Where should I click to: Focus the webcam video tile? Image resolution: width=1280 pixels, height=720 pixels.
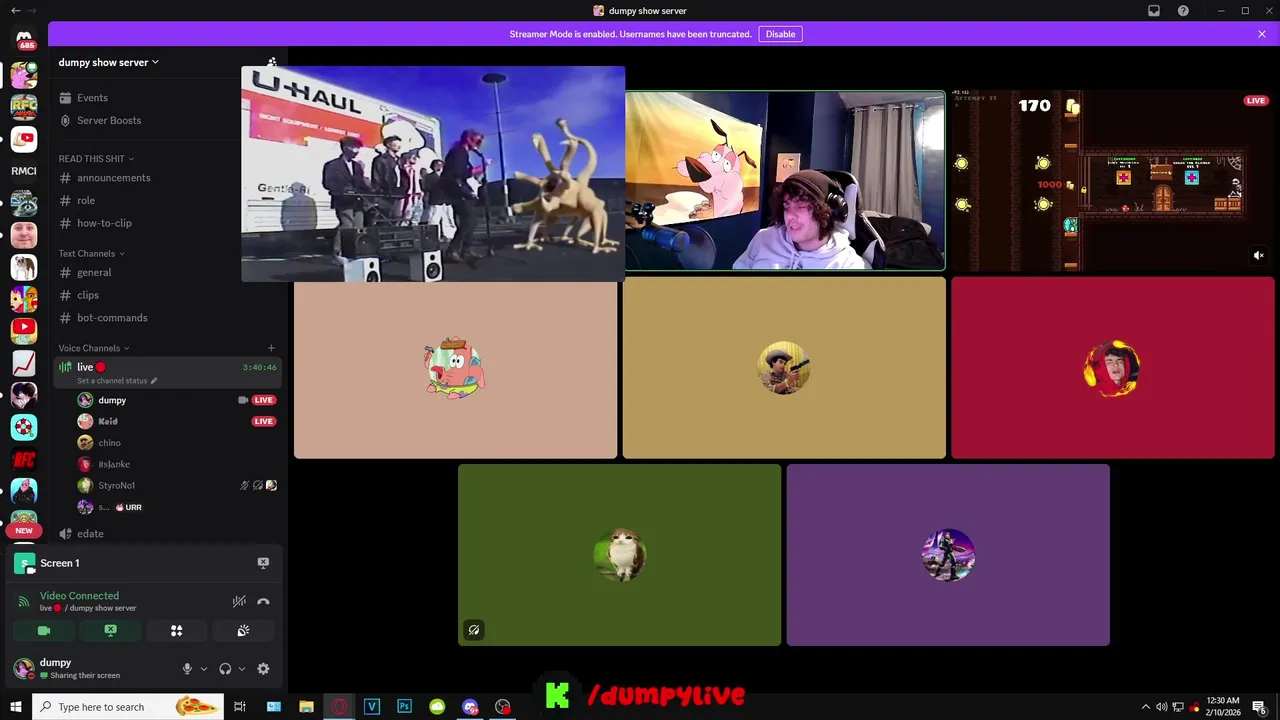785,180
